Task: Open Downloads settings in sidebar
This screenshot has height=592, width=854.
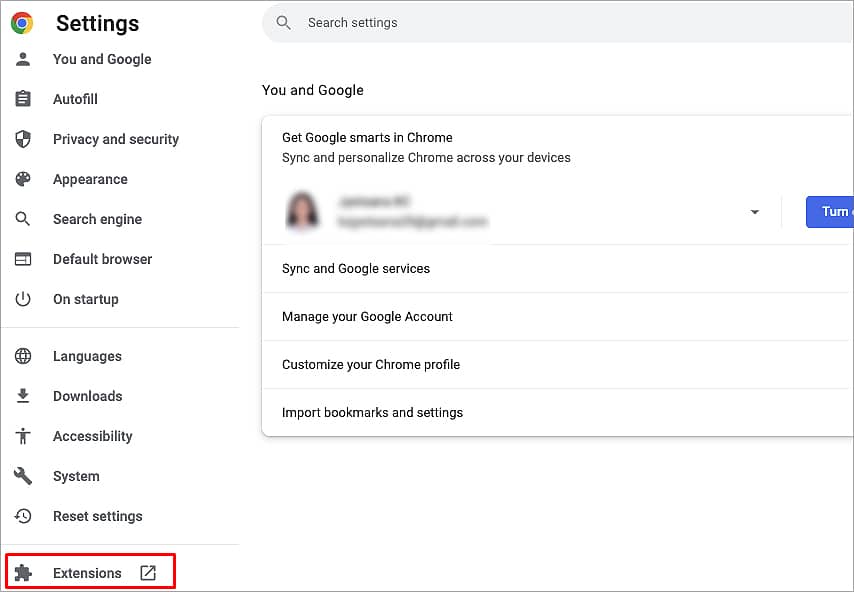Action: [x=88, y=396]
